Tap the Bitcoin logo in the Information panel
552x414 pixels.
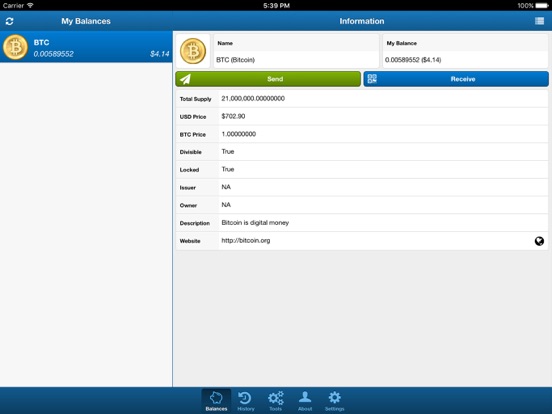pyautogui.click(x=193, y=51)
